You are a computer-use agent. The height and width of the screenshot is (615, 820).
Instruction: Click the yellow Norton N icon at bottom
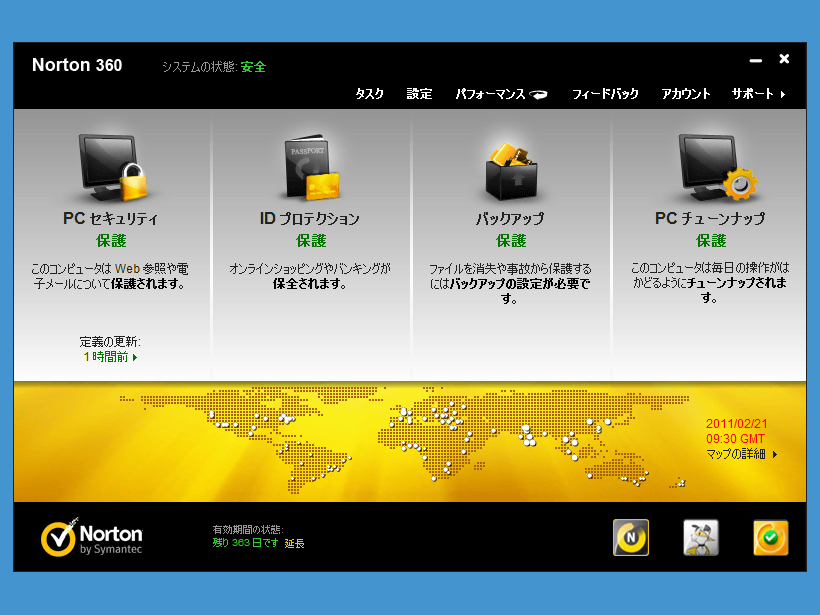631,537
